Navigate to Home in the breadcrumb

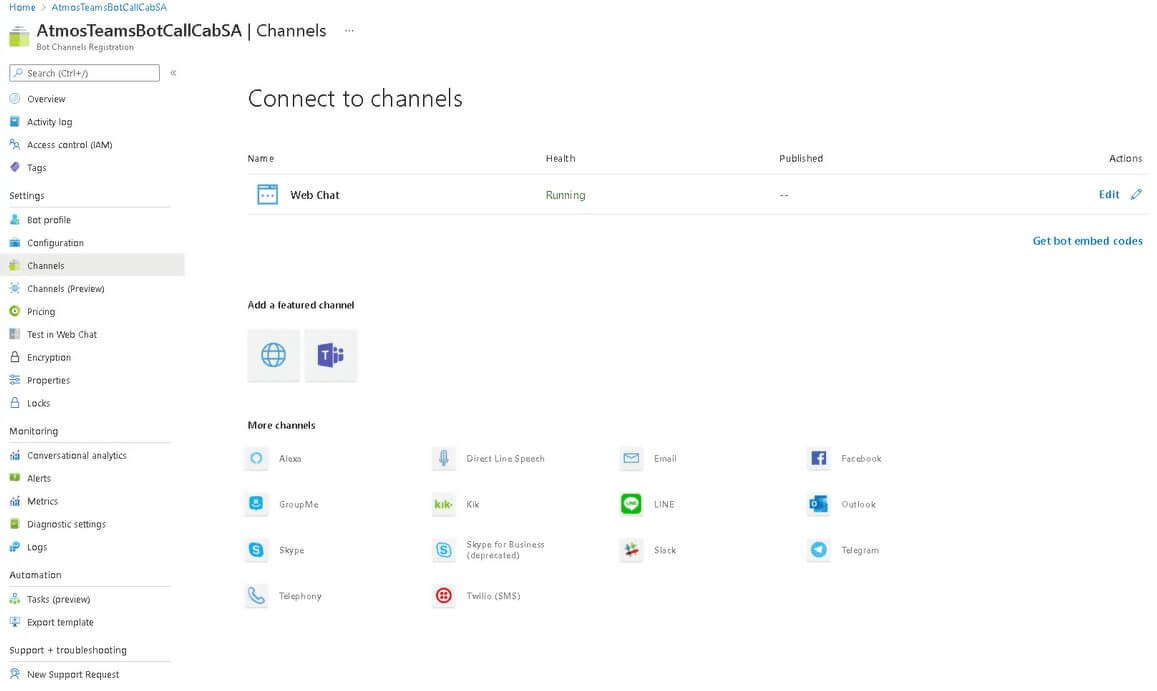tap(22, 7)
